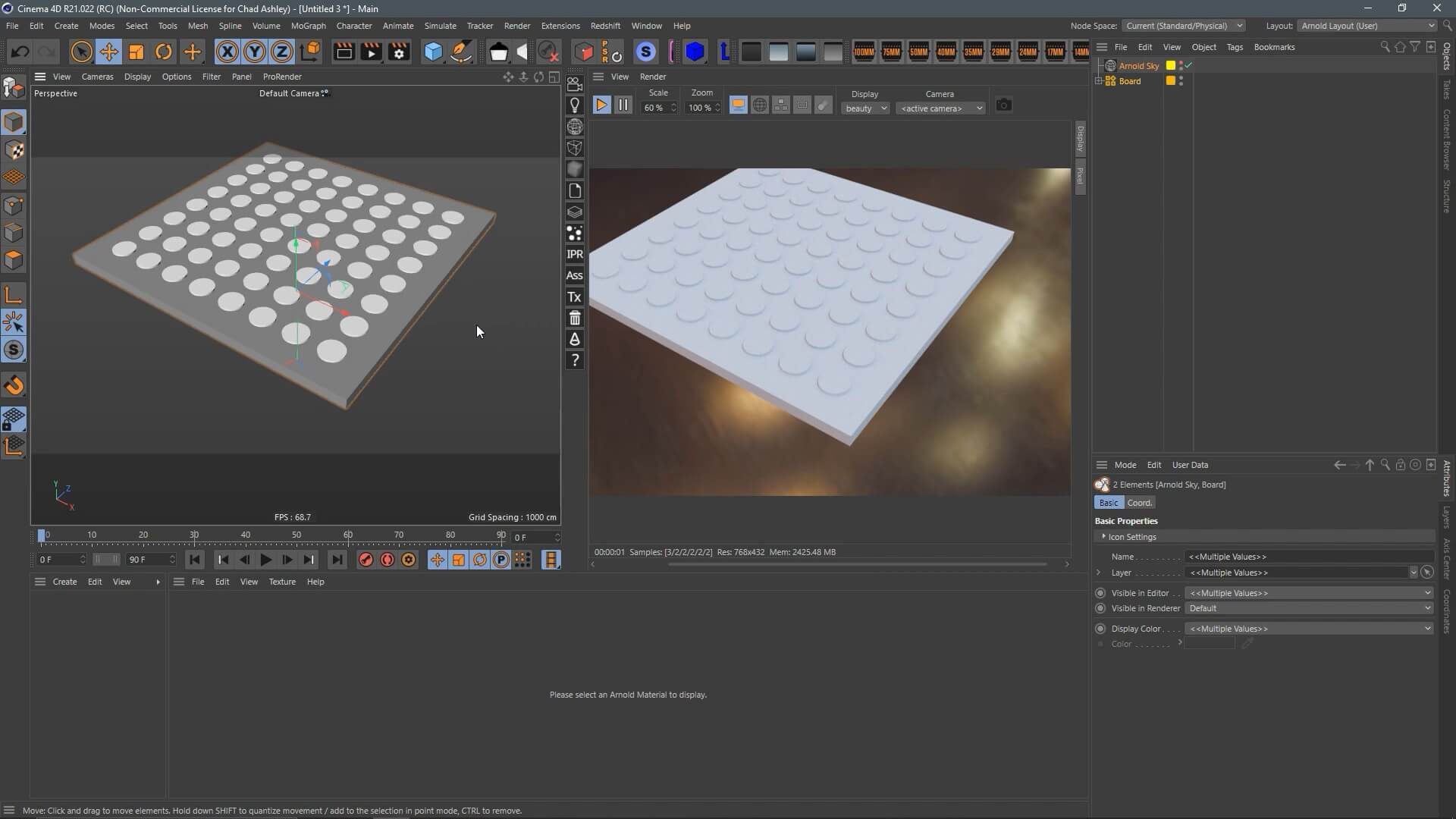The width and height of the screenshot is (1456, 819).
Task: Toggle the Arnold Sky enable checkmark
Action: tap(1189, 66)
